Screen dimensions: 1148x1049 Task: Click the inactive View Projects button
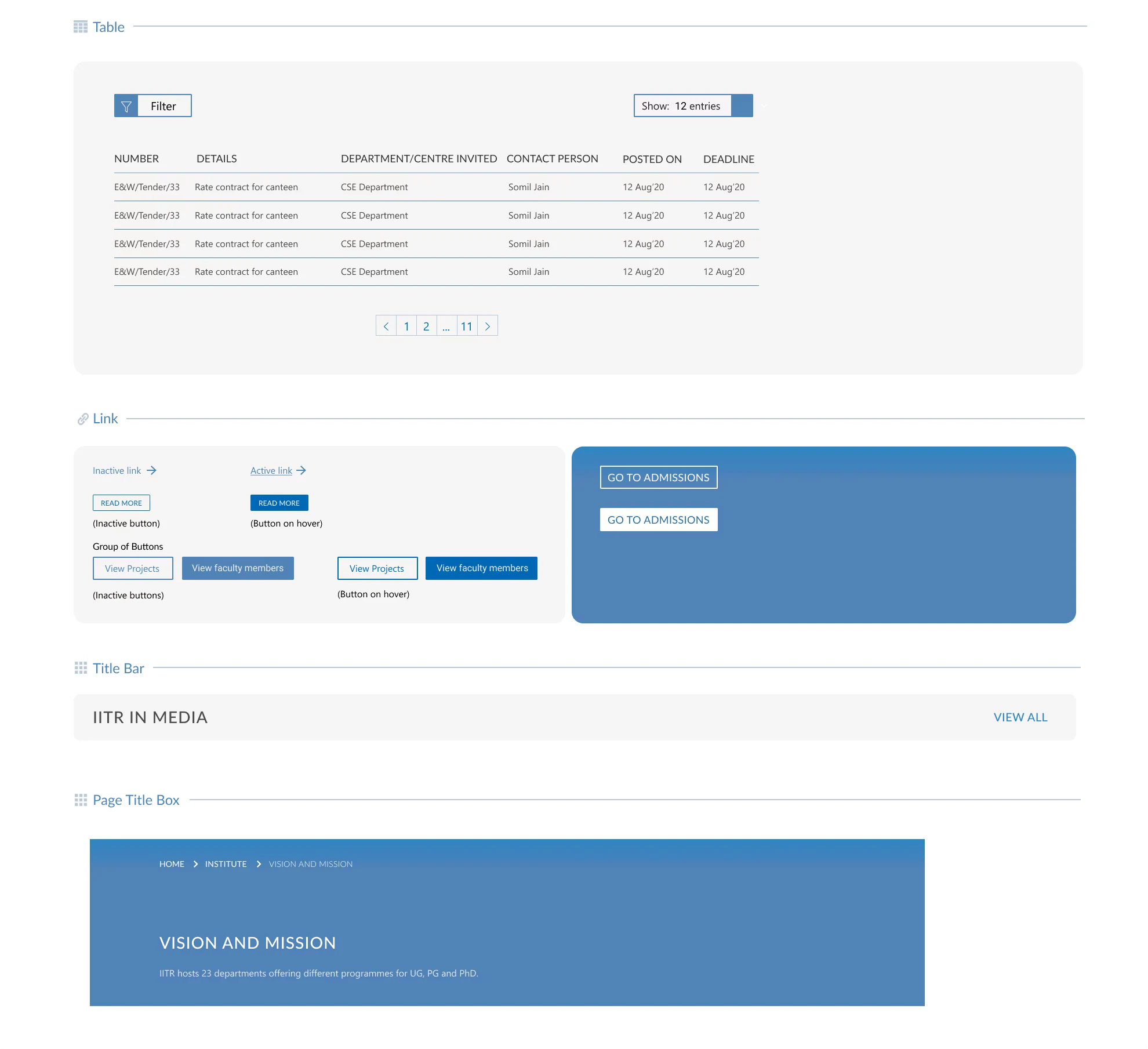(133, 568)
